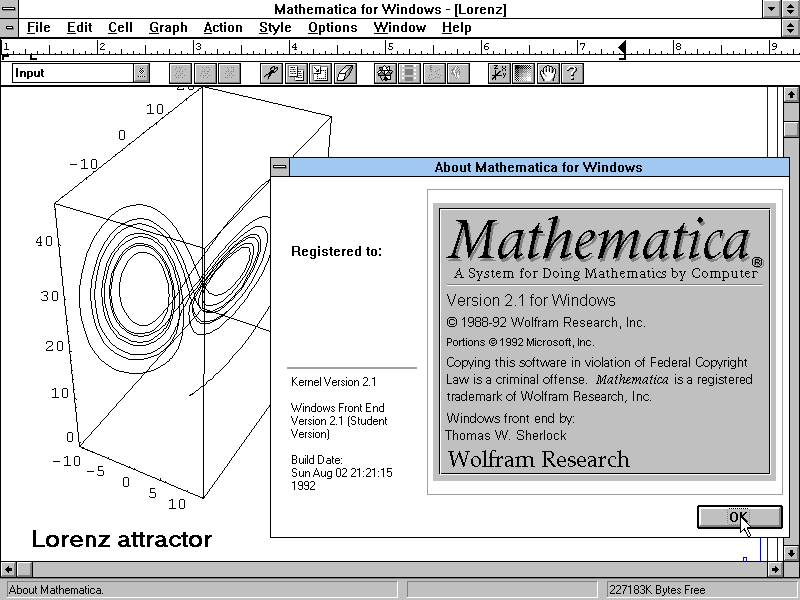
Task: Open the About dialog system menu box
Action: [280, 167]
